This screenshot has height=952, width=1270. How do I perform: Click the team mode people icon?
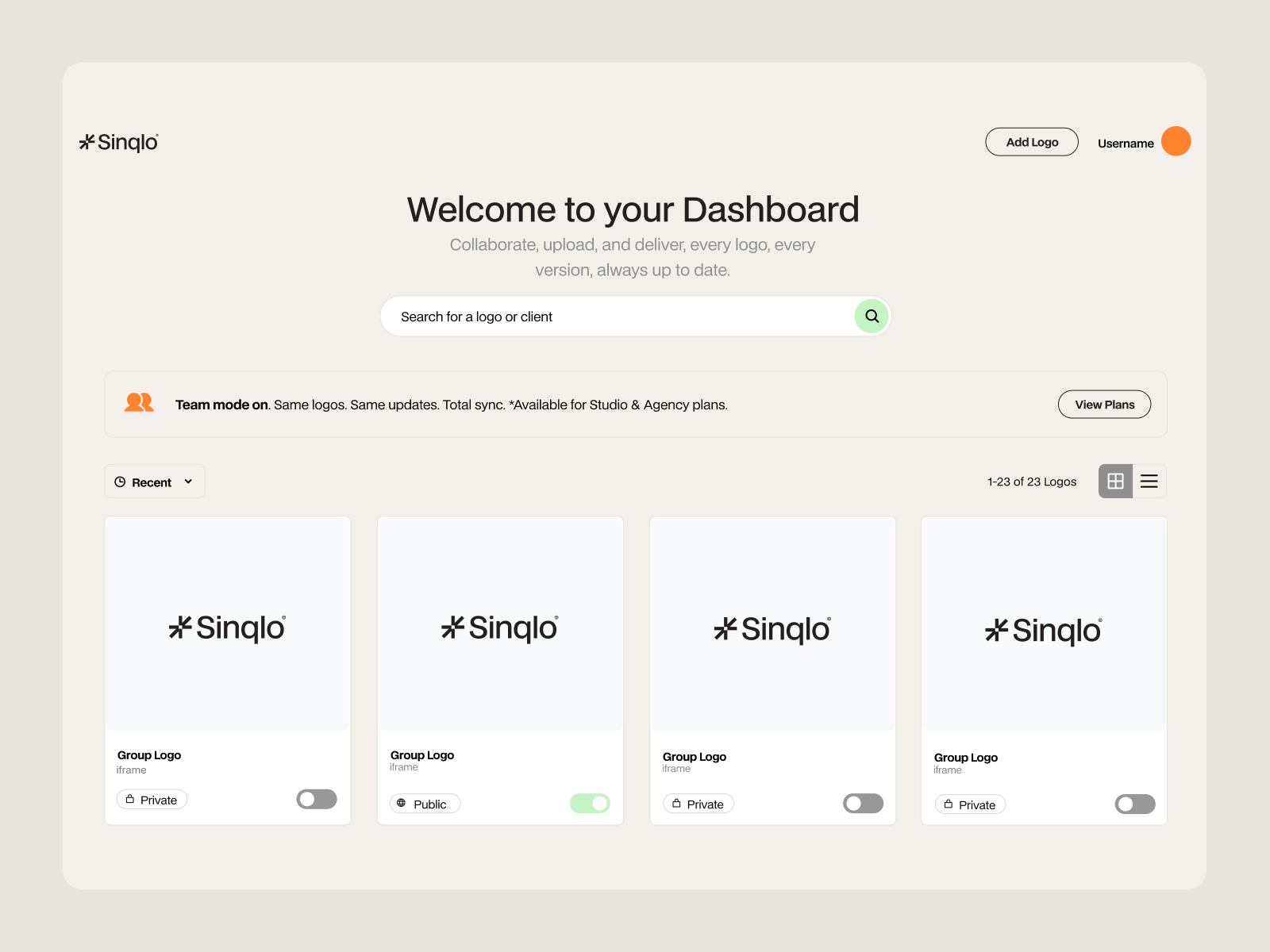[139, 403]
